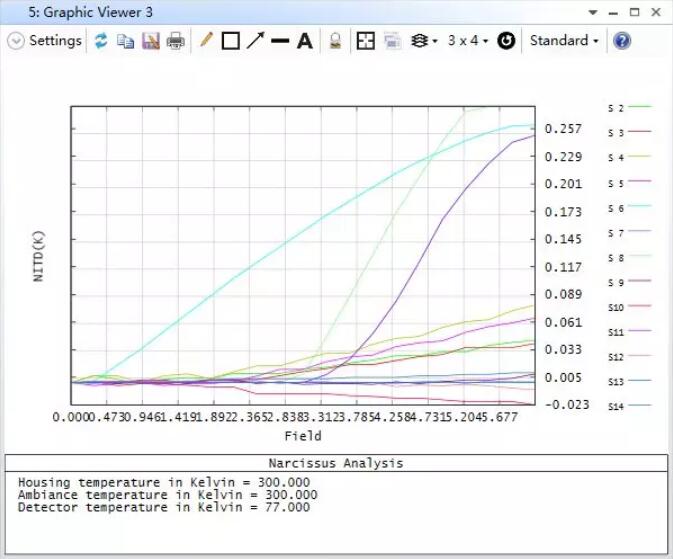The width and height of the screenshot is (673, 559).
Task: Open the window title bar dropdown arrow
Action: point(593,13)
